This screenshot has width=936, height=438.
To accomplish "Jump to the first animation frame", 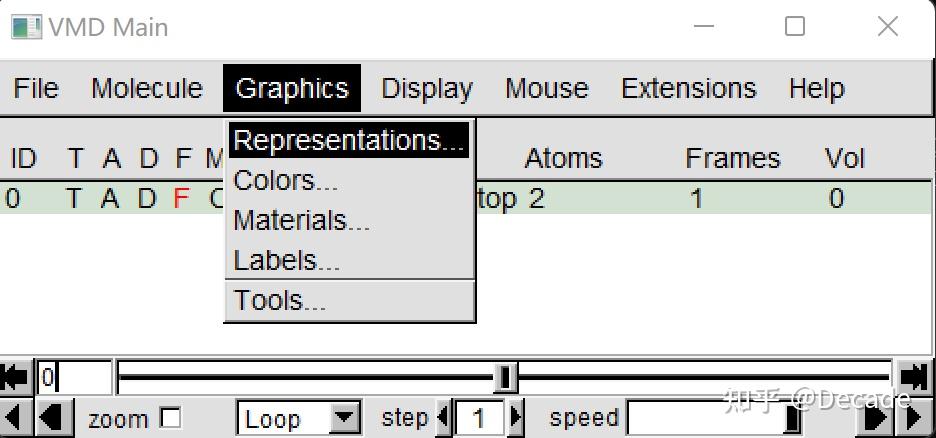I will tap(15, 377).
